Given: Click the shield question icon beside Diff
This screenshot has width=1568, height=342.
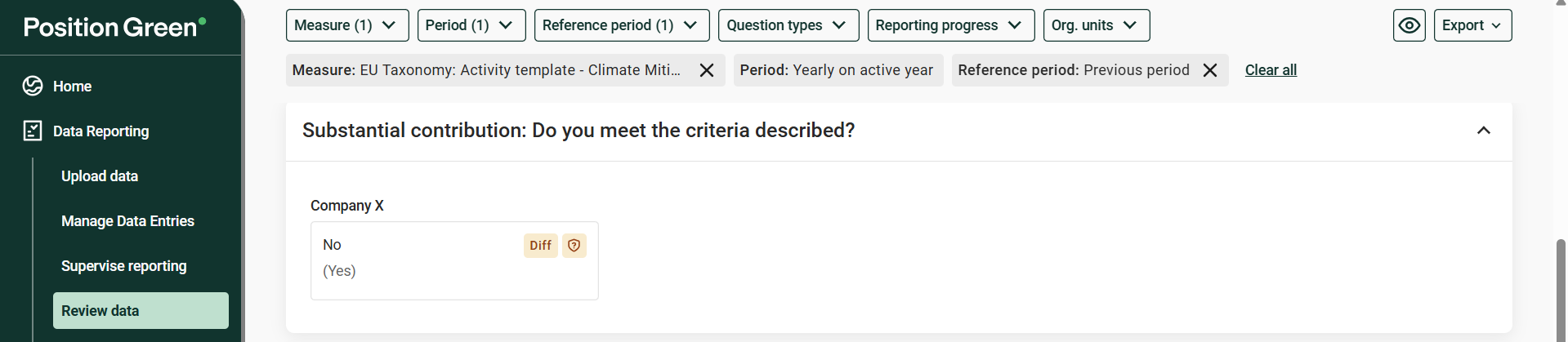Looking at the screenshot, I should 574,245.
